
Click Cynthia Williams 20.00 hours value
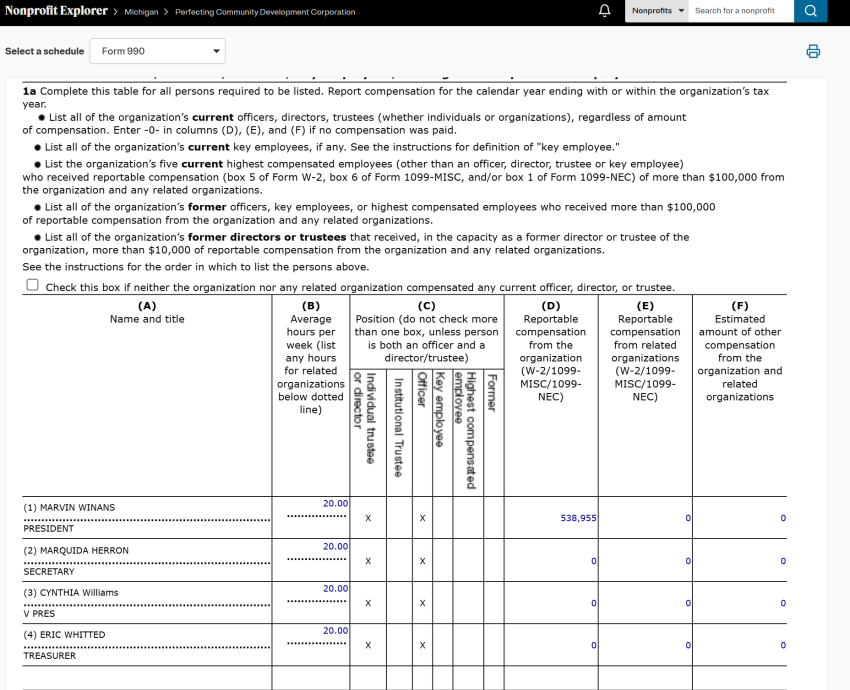(336, 589)
